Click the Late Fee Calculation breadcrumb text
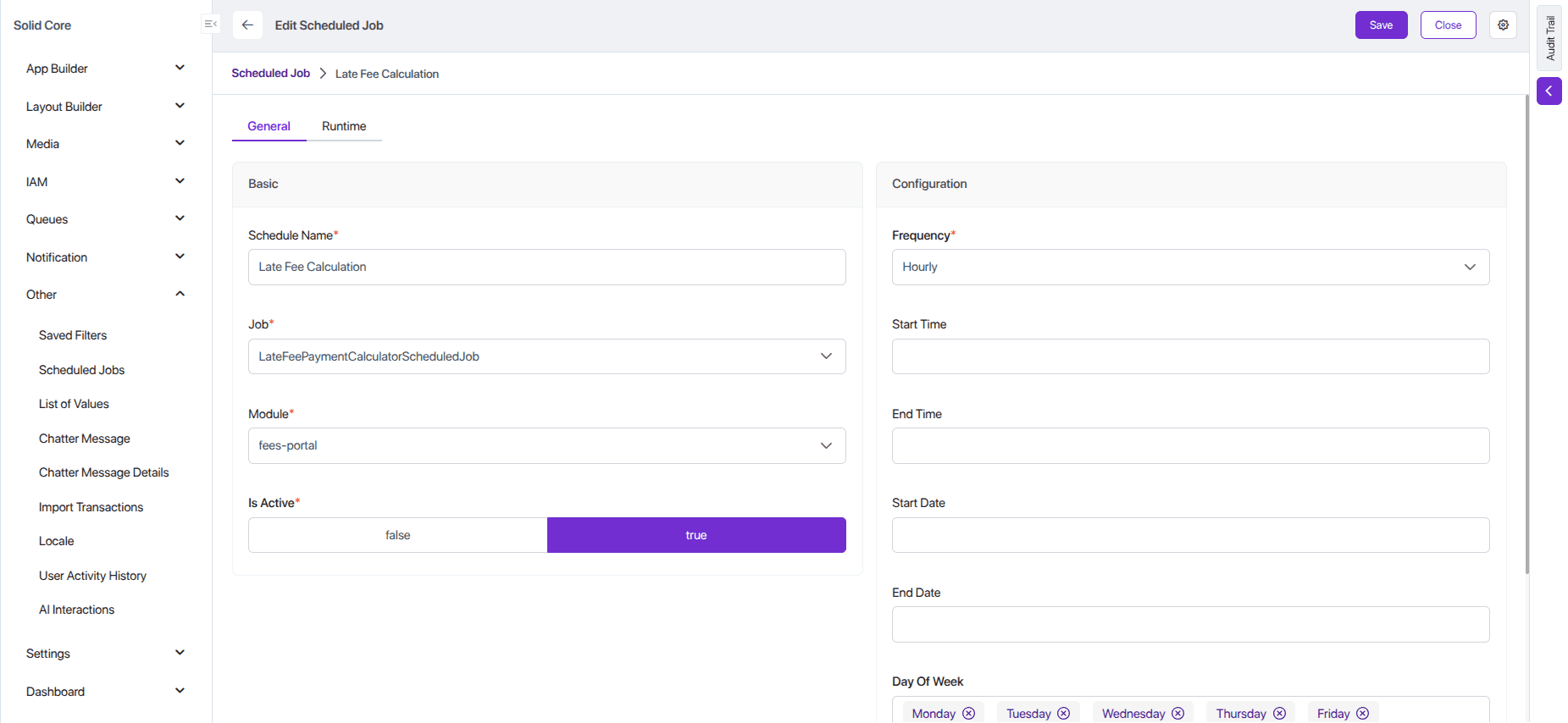 (x=387, y=74)
